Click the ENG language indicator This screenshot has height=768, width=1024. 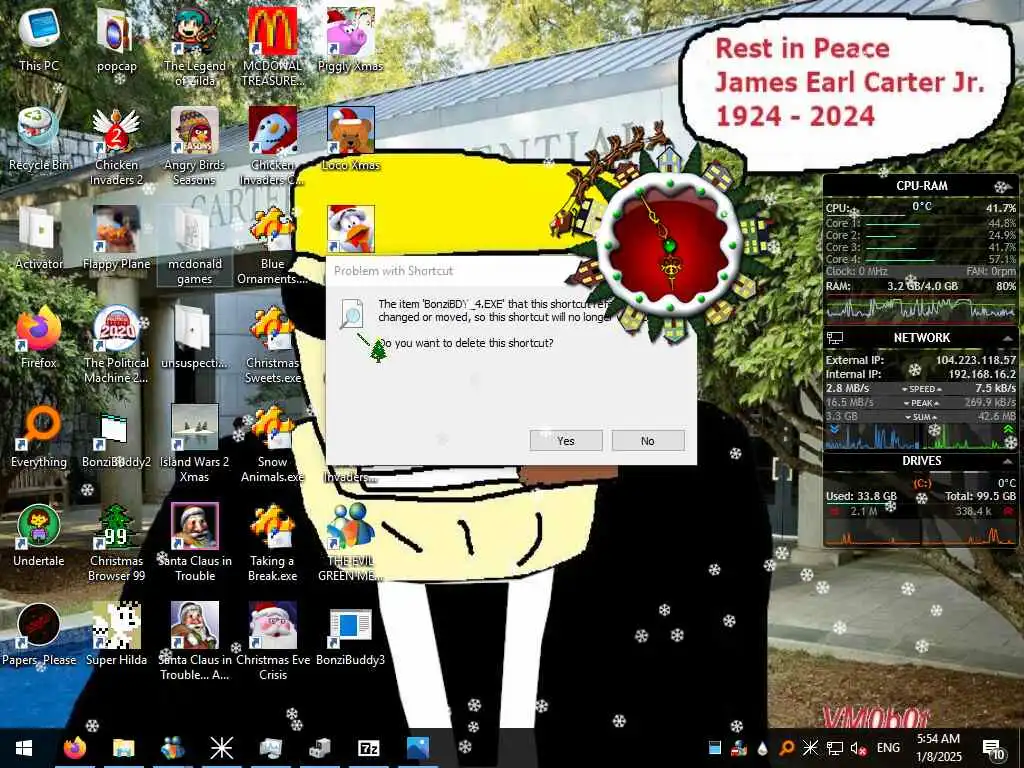point(888,748)
